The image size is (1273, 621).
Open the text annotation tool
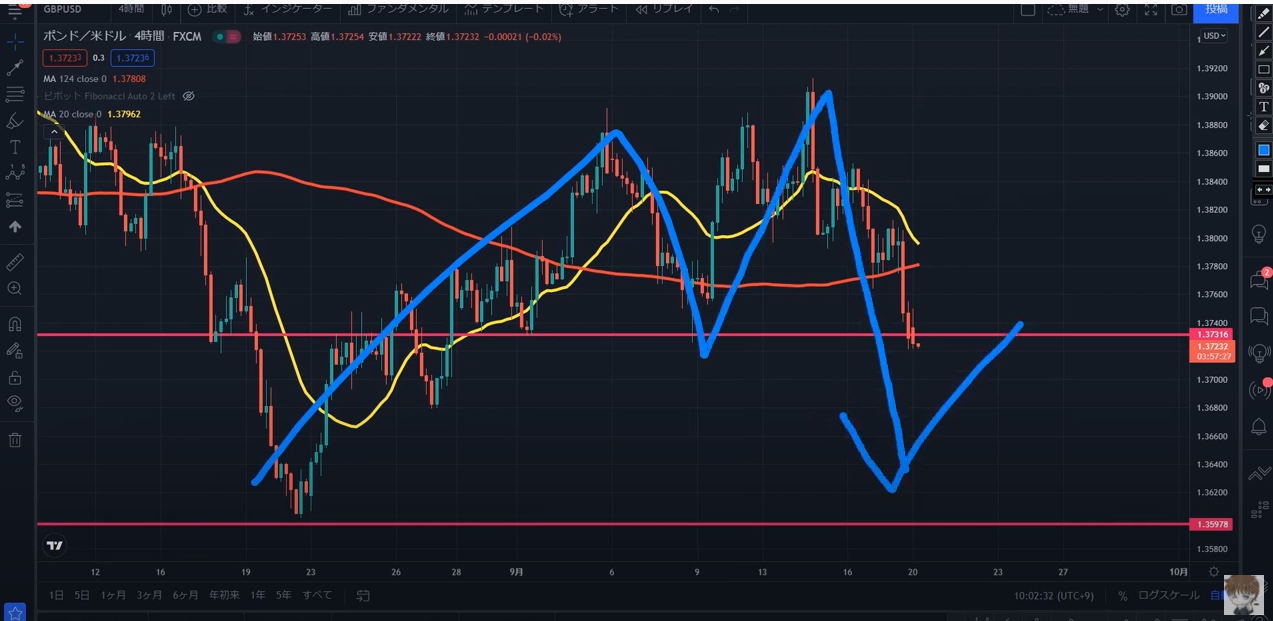pyautogui.click(x=15, y=147)
